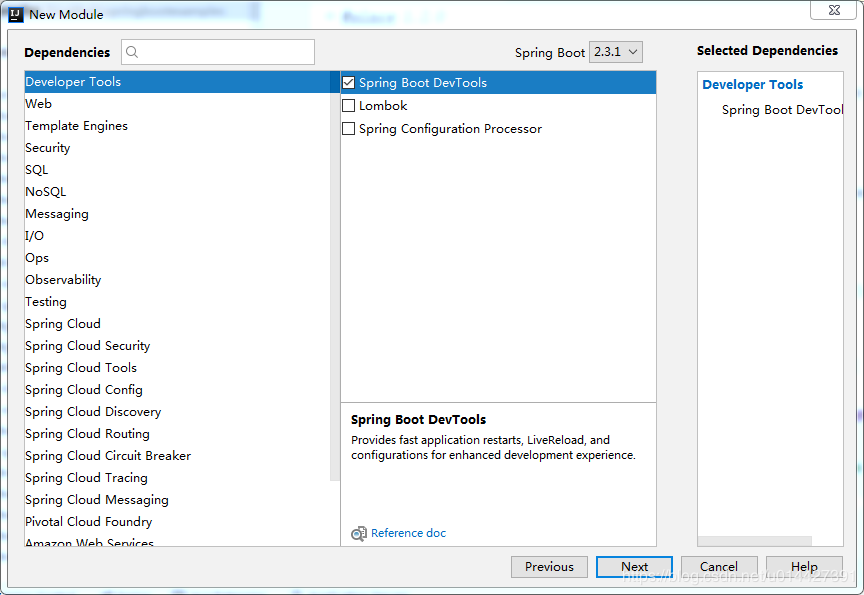Select Spring Boot DevTools in Selected Dependencies

coord(782,110)
